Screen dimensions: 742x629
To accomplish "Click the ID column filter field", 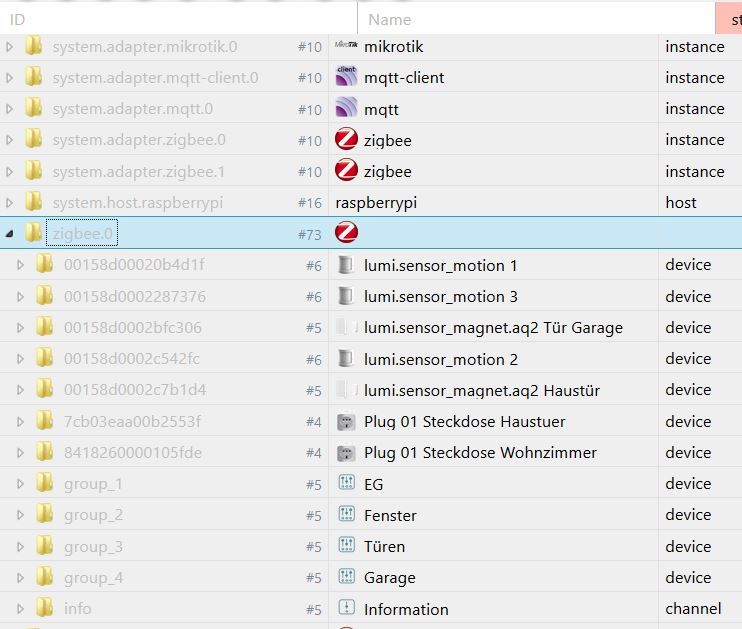I will click(x=178, y=19).
